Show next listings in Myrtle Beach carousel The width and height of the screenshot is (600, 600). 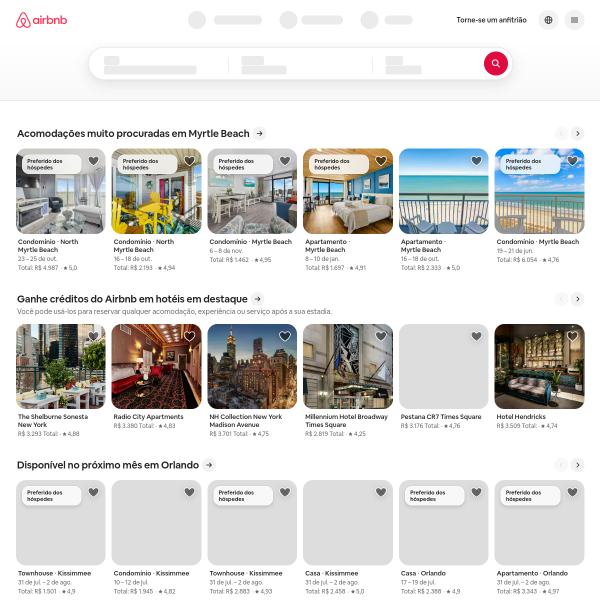(577, 134)
